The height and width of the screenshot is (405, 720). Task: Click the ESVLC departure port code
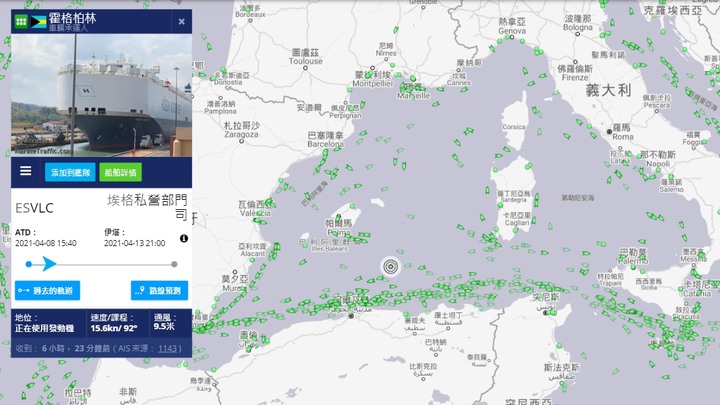34,208
